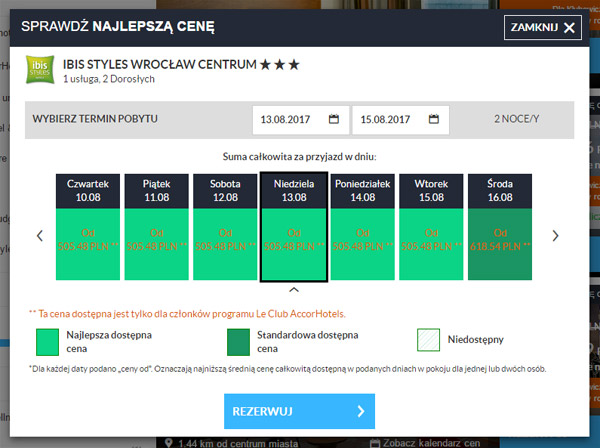Collapse details using the chevron below Niedziela
600x448 pixels.
click(294, 290)
